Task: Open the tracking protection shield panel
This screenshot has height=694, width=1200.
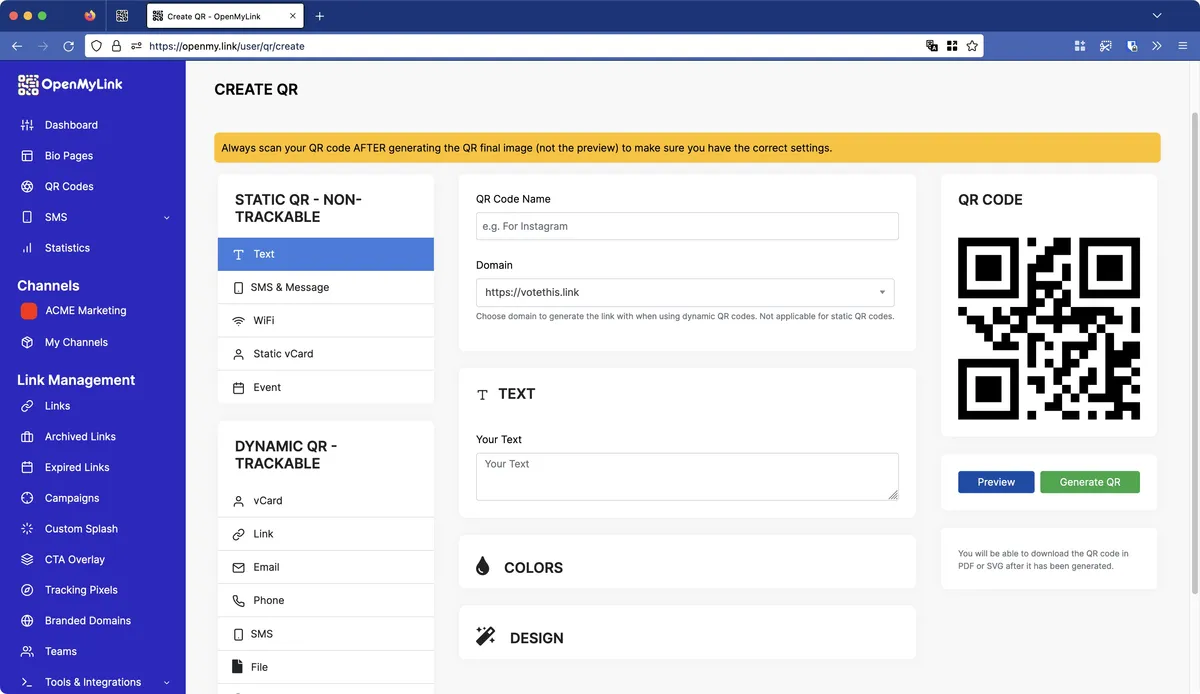Action: point(97,46)
